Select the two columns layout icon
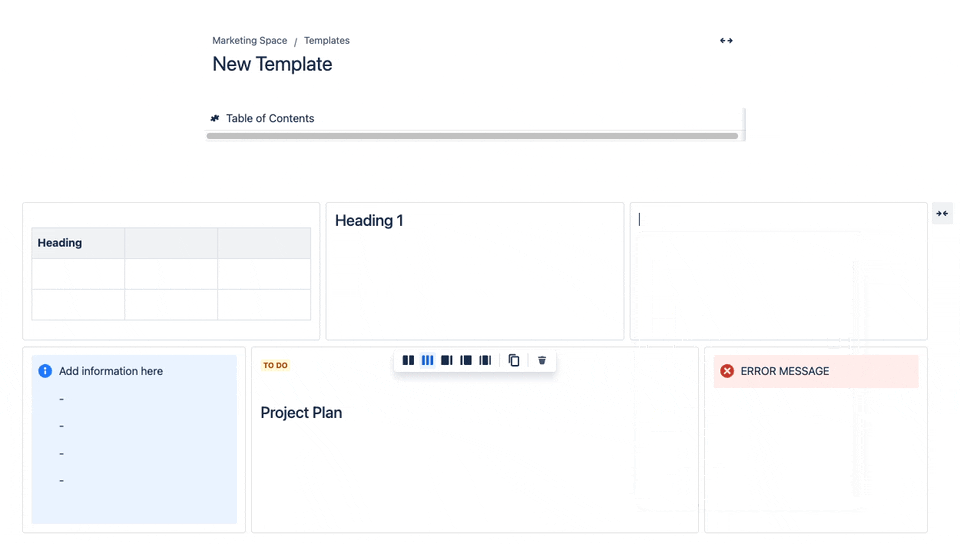This screenshot has height=544, width=960. 408,360
